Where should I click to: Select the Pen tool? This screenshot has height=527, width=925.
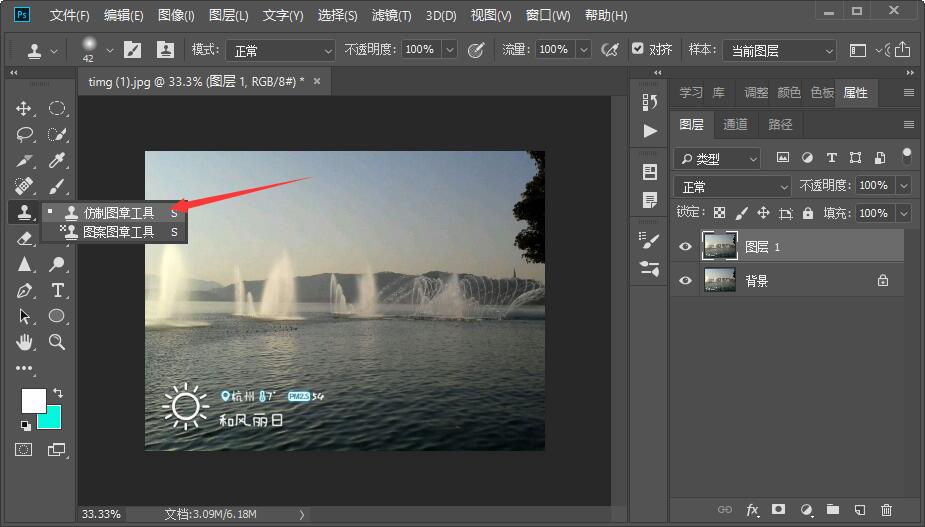24,290
